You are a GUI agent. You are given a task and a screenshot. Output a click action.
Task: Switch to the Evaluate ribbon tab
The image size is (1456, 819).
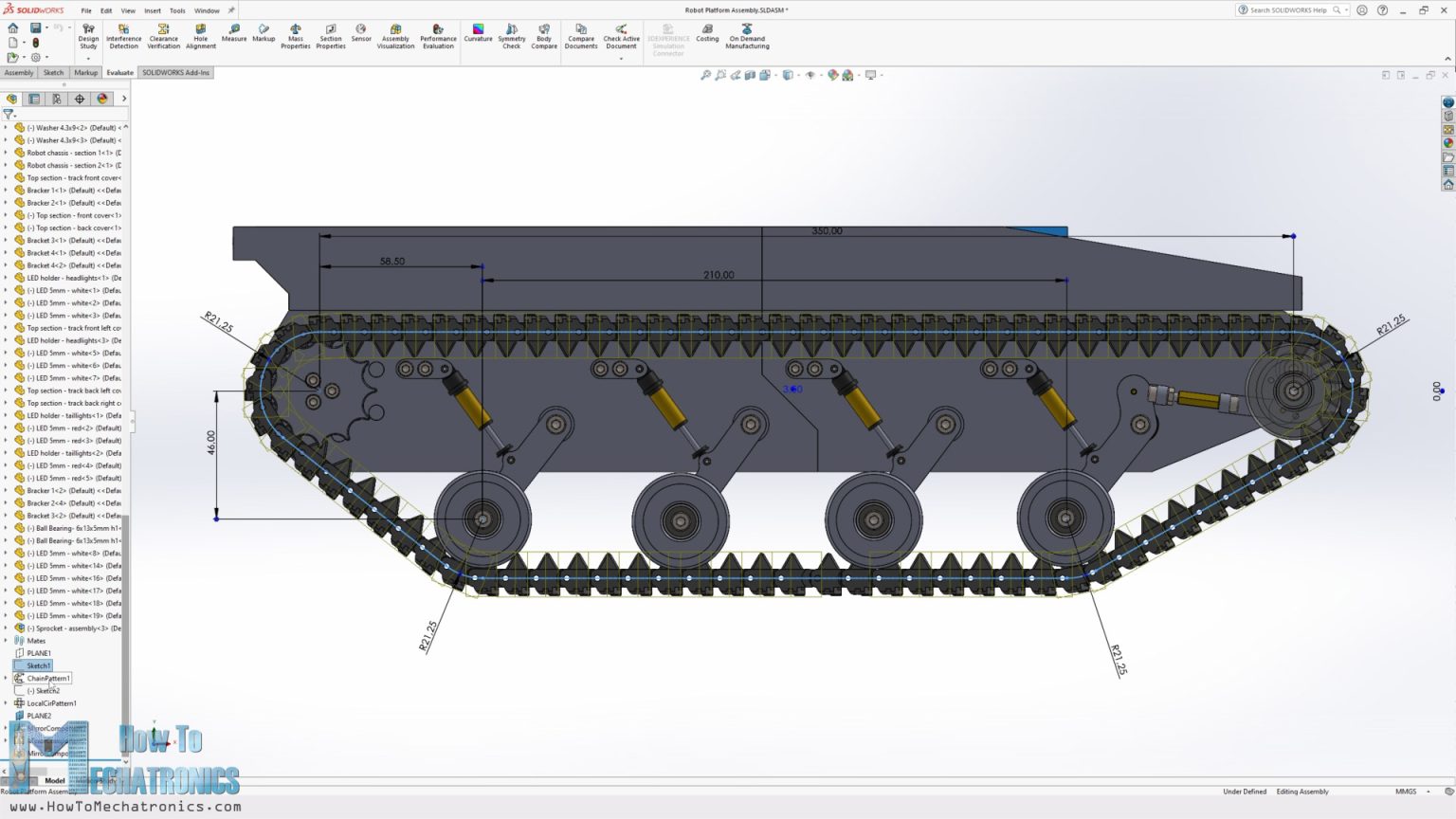[119, 72]
